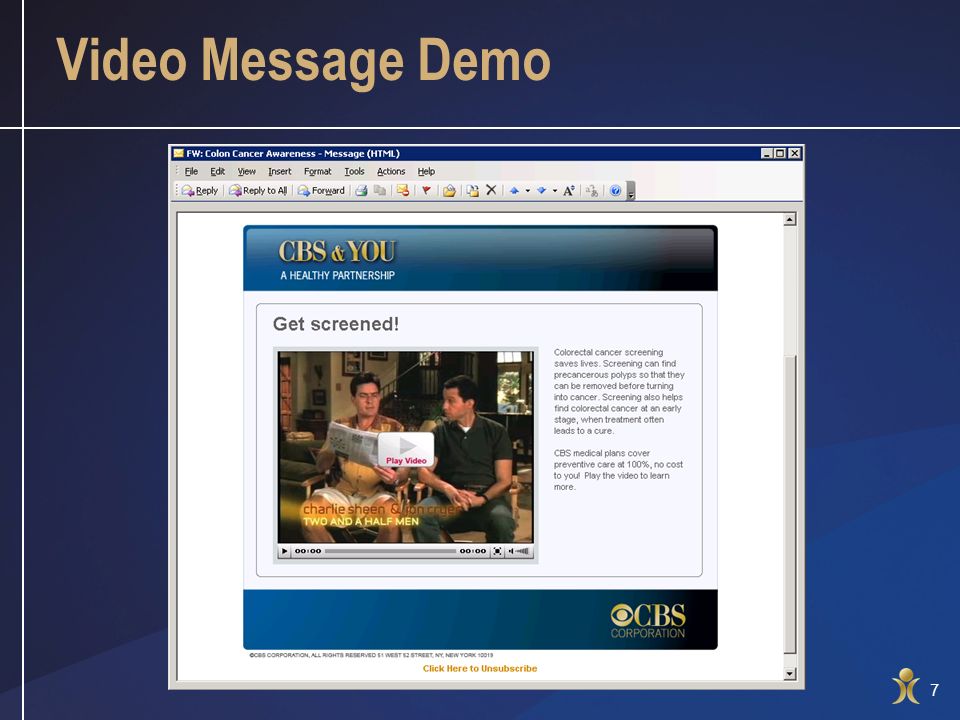The image size is (960, 720).
Task: Click the Copy icon in toolbar
Action: click(380, 190)
